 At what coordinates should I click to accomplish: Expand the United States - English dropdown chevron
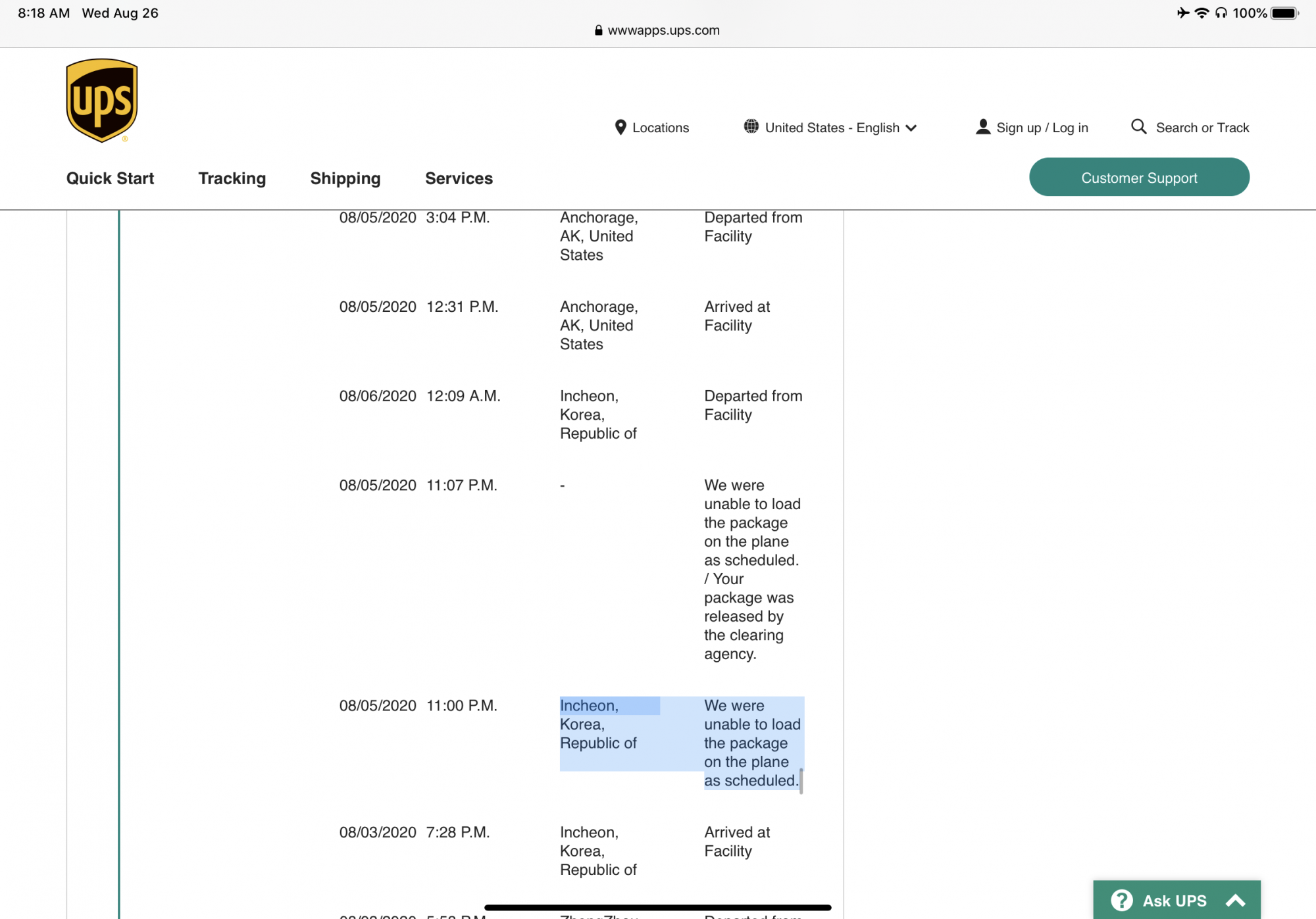[x=911, y=128]
